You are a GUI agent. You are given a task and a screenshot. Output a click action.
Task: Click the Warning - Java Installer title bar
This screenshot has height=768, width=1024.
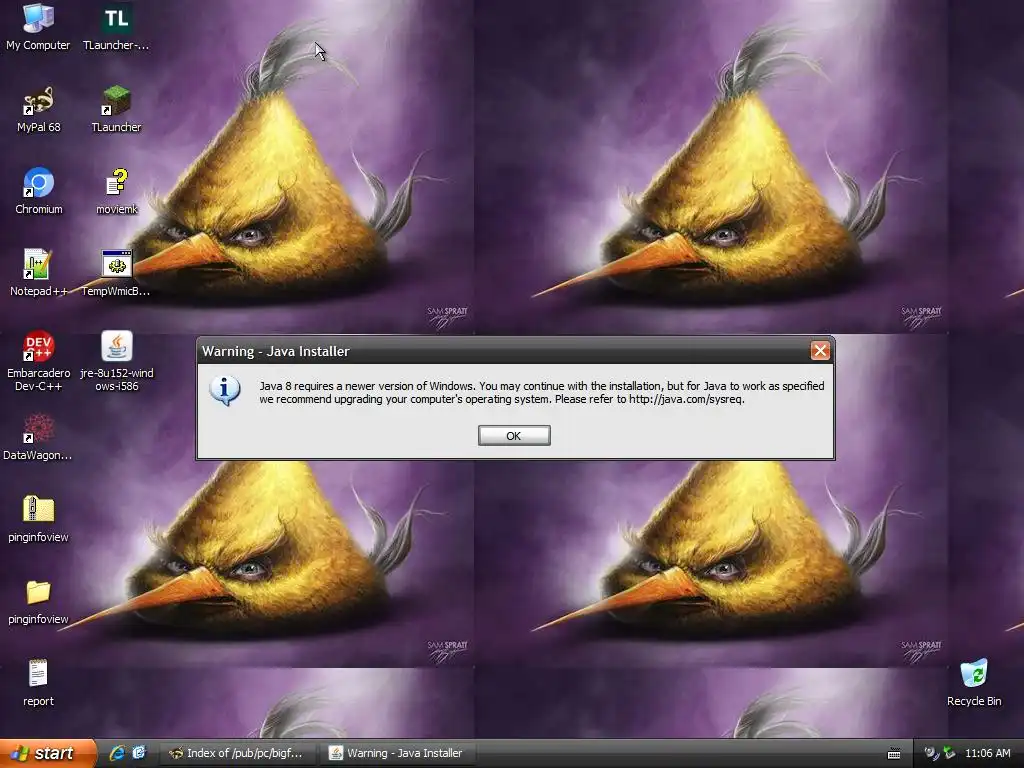pyautogui.click(x=503, y=351)
